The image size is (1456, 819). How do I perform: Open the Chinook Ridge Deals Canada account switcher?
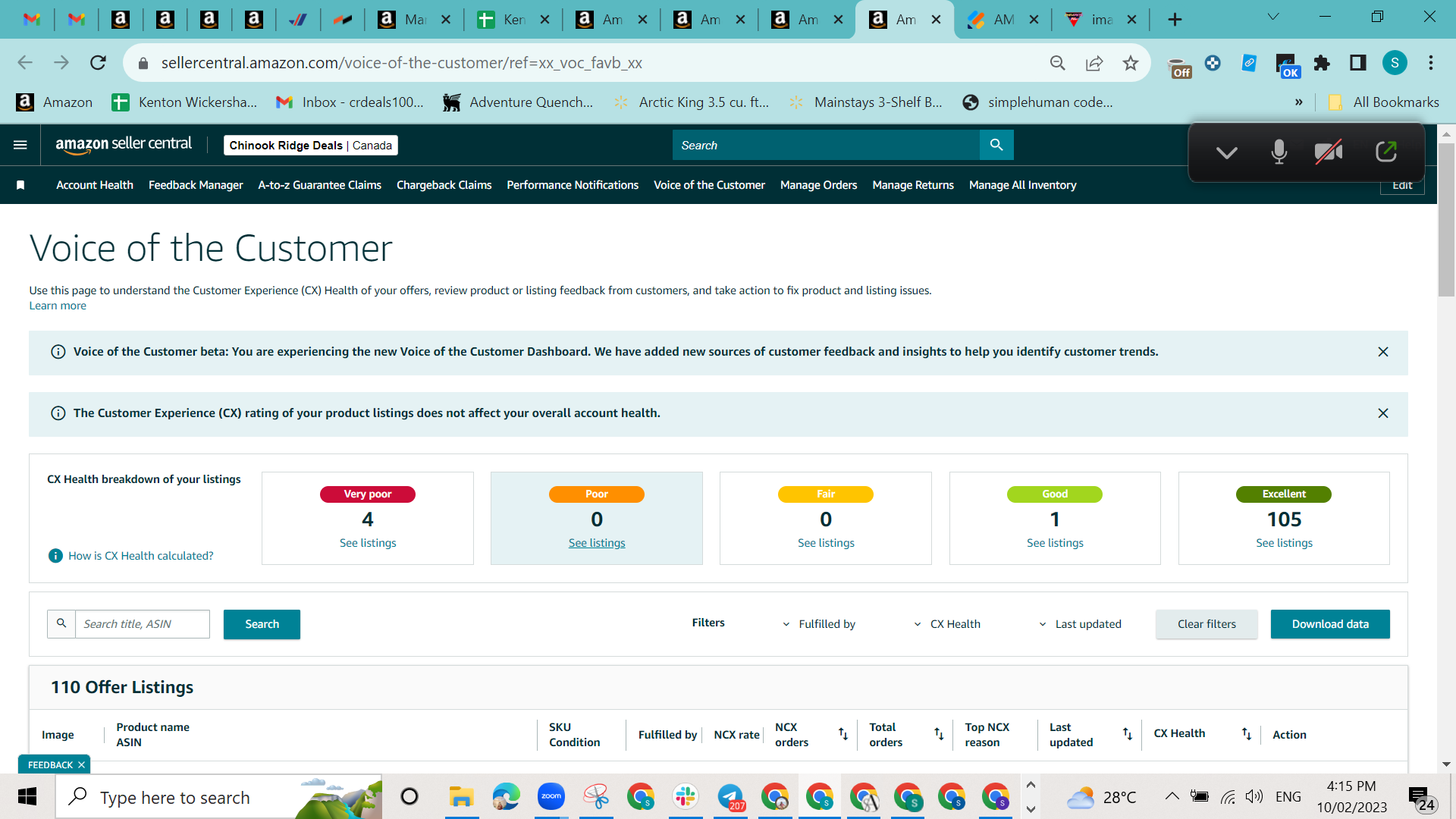pyautogui.click(x=311, y=145)
